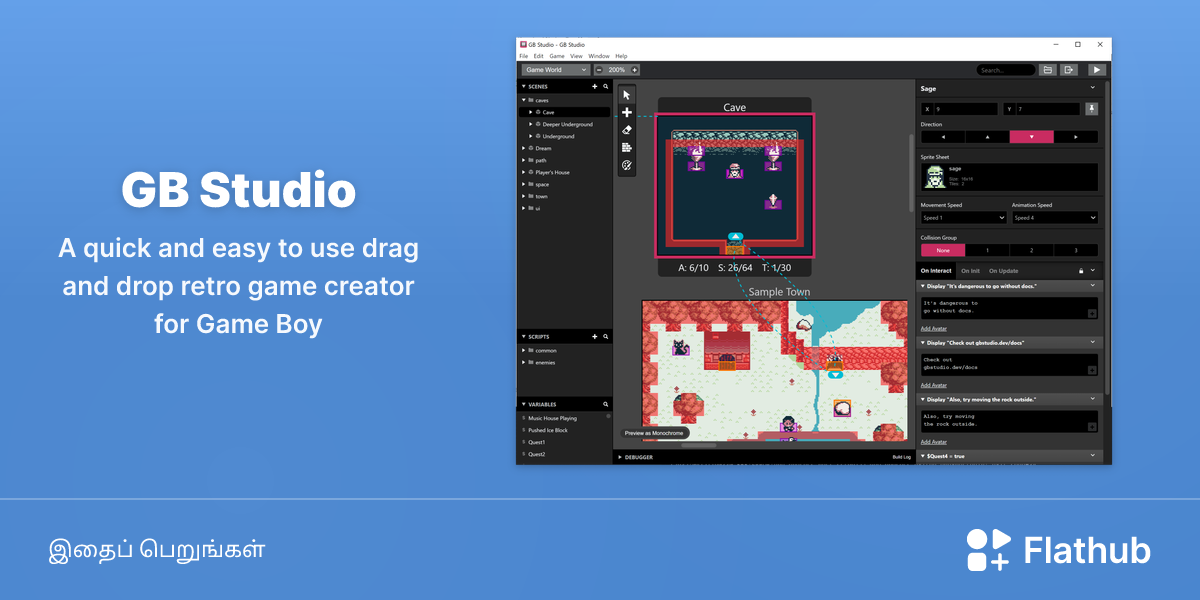This screenshot has height=600, width=1200.
Task: Click the export project icon
Action: point(1069,70)
